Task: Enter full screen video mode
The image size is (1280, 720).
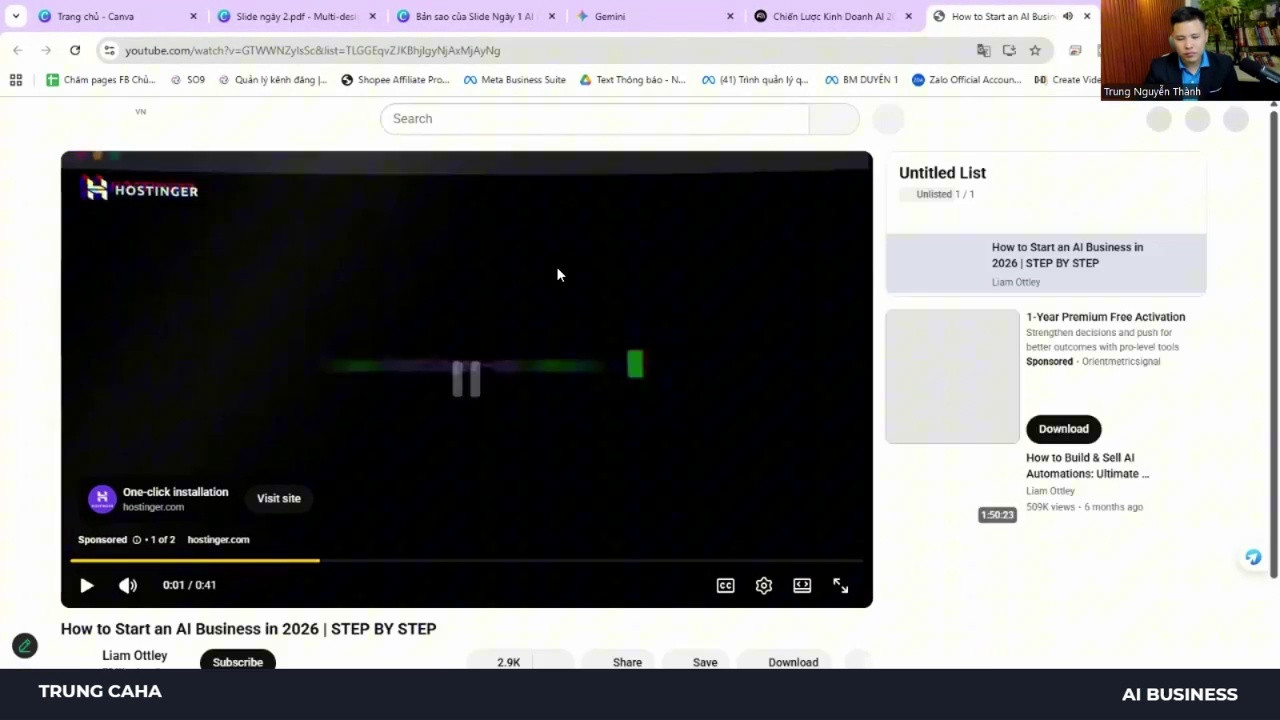Action: [x=841, y=586]
